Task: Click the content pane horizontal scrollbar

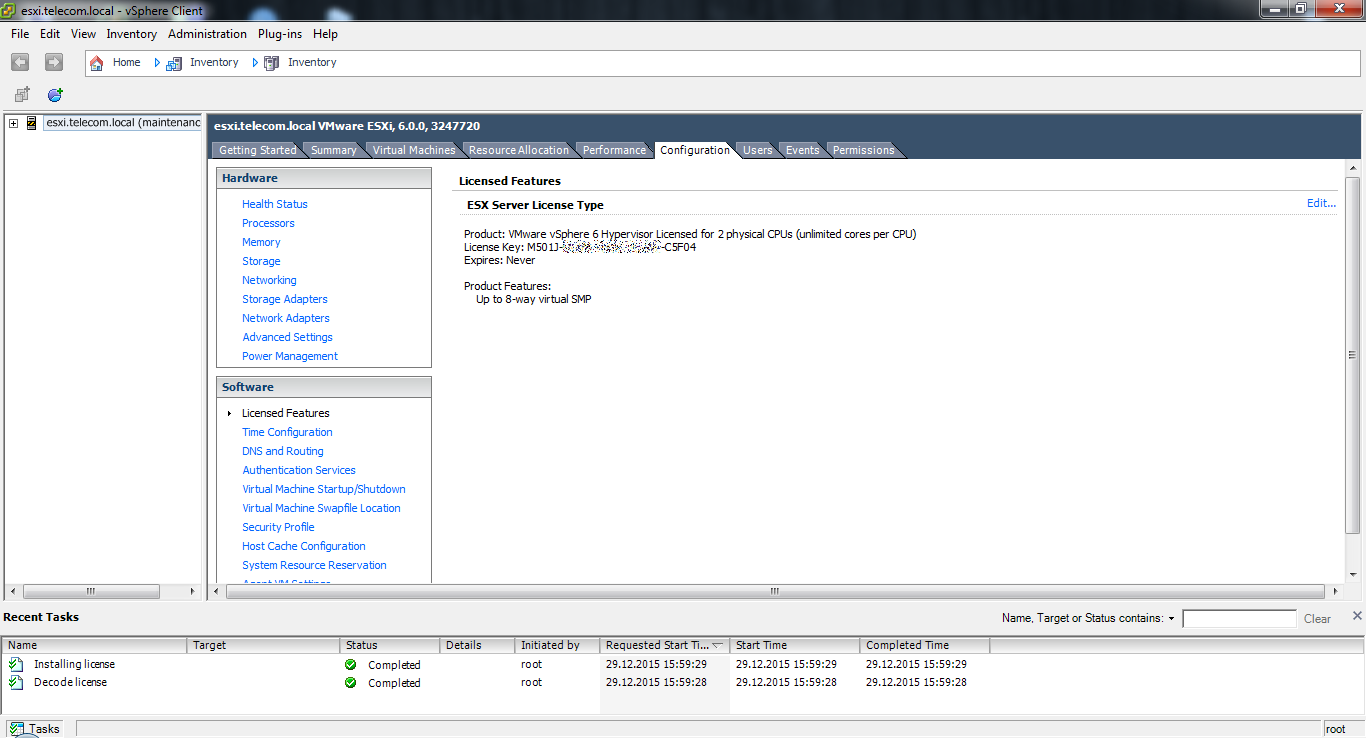Action: click(775, 591)
